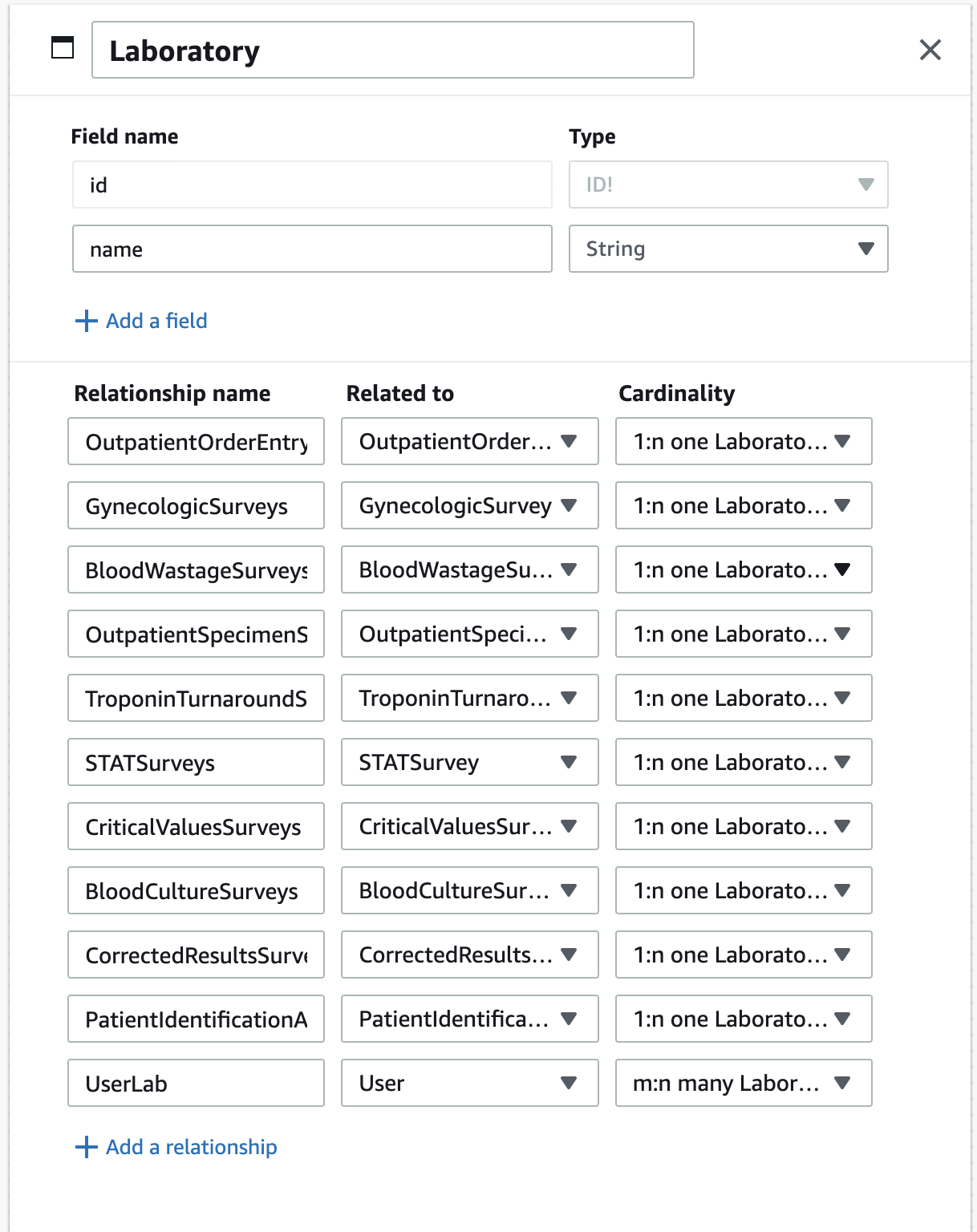The image size is (977, 1232).
Task: Open cardinality dropdown in the OutpatientOrderEntry row
Action: point(744,441)
